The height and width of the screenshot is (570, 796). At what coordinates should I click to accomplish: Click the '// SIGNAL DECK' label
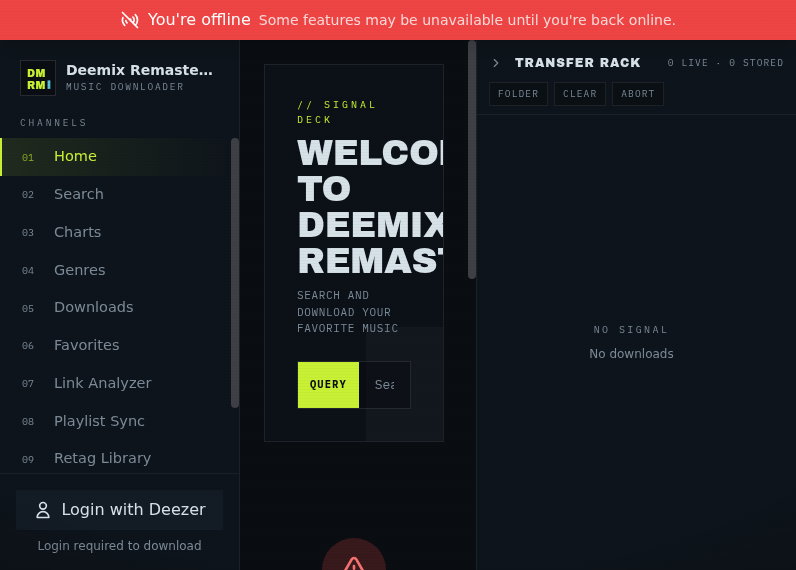coord(337,112)
